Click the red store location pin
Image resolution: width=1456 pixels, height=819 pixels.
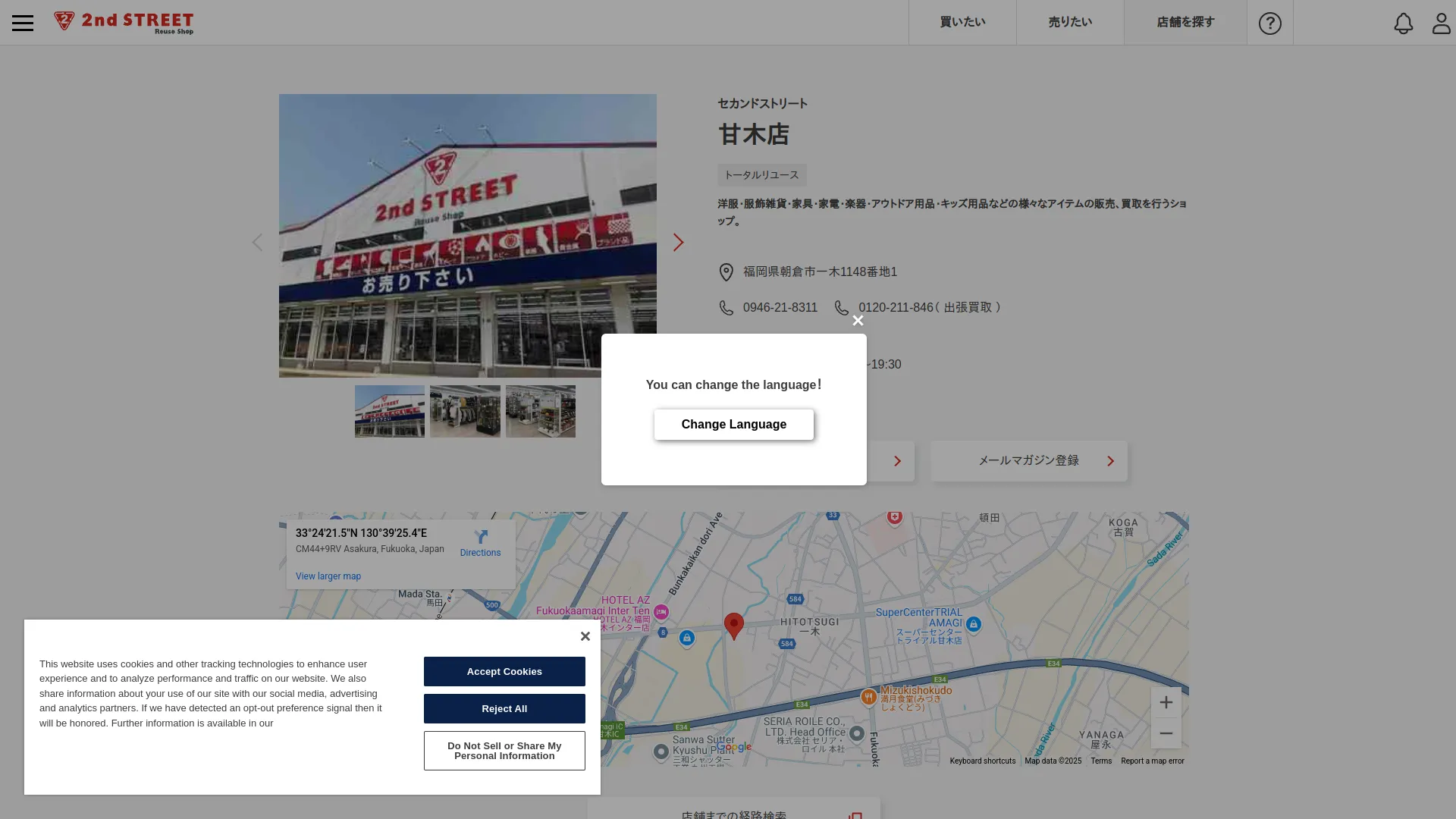[733, 626]
